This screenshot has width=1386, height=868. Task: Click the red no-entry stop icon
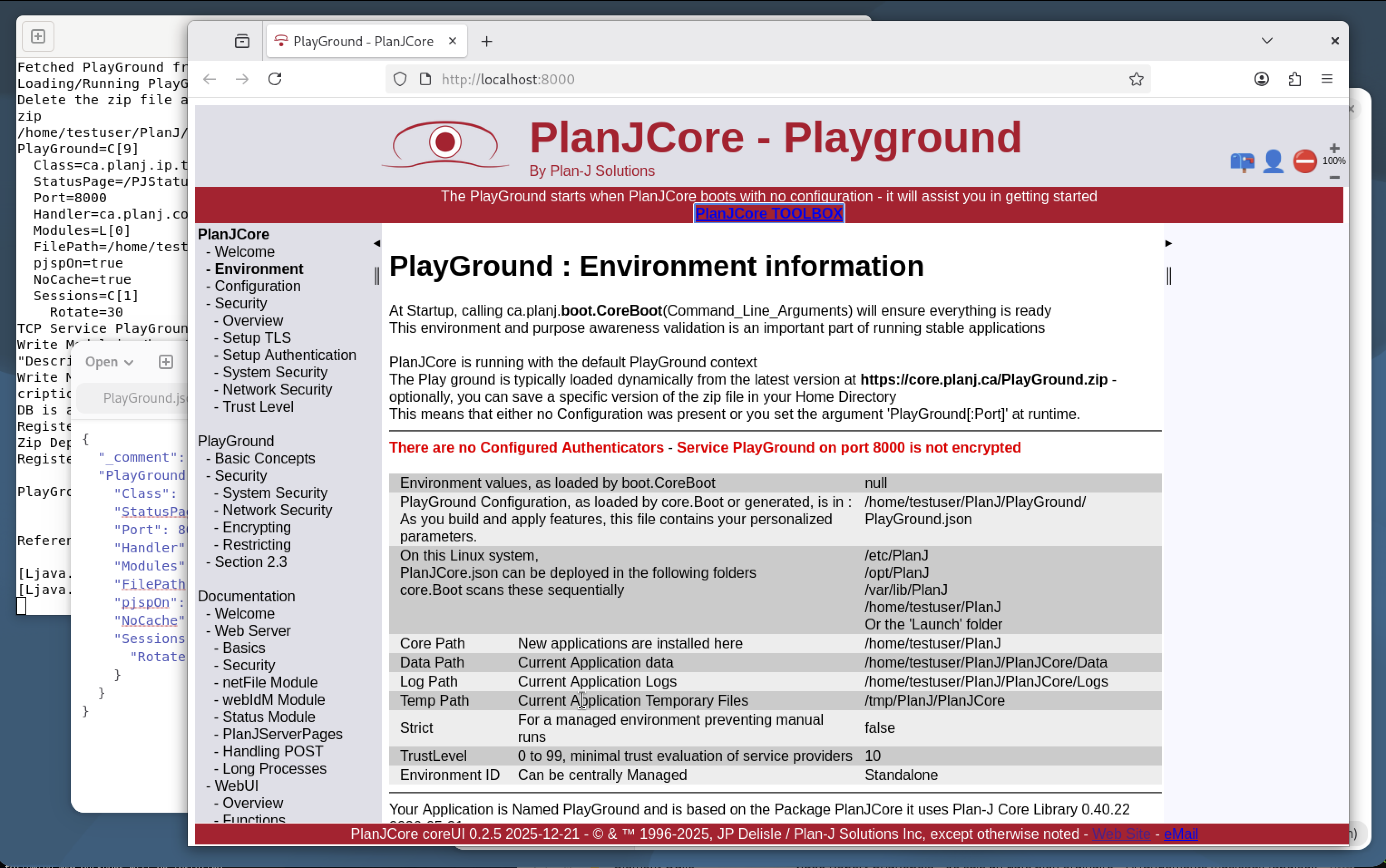coord(1304,161)
